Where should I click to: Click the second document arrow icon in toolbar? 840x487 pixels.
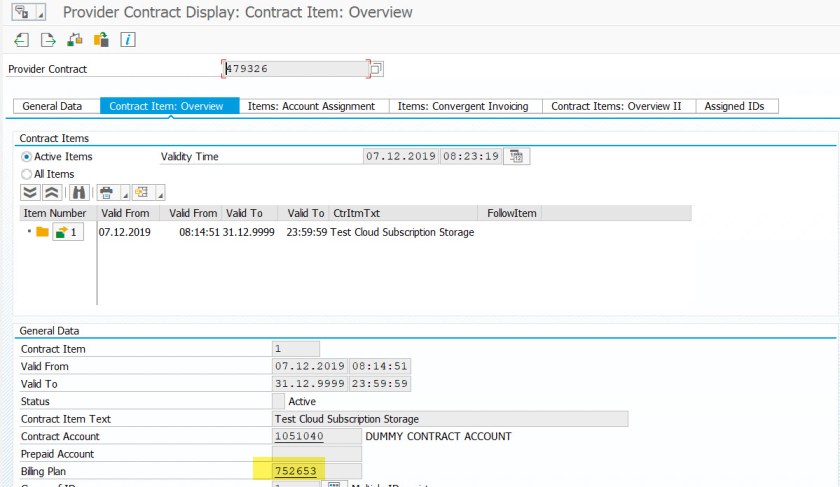point(48,40)
